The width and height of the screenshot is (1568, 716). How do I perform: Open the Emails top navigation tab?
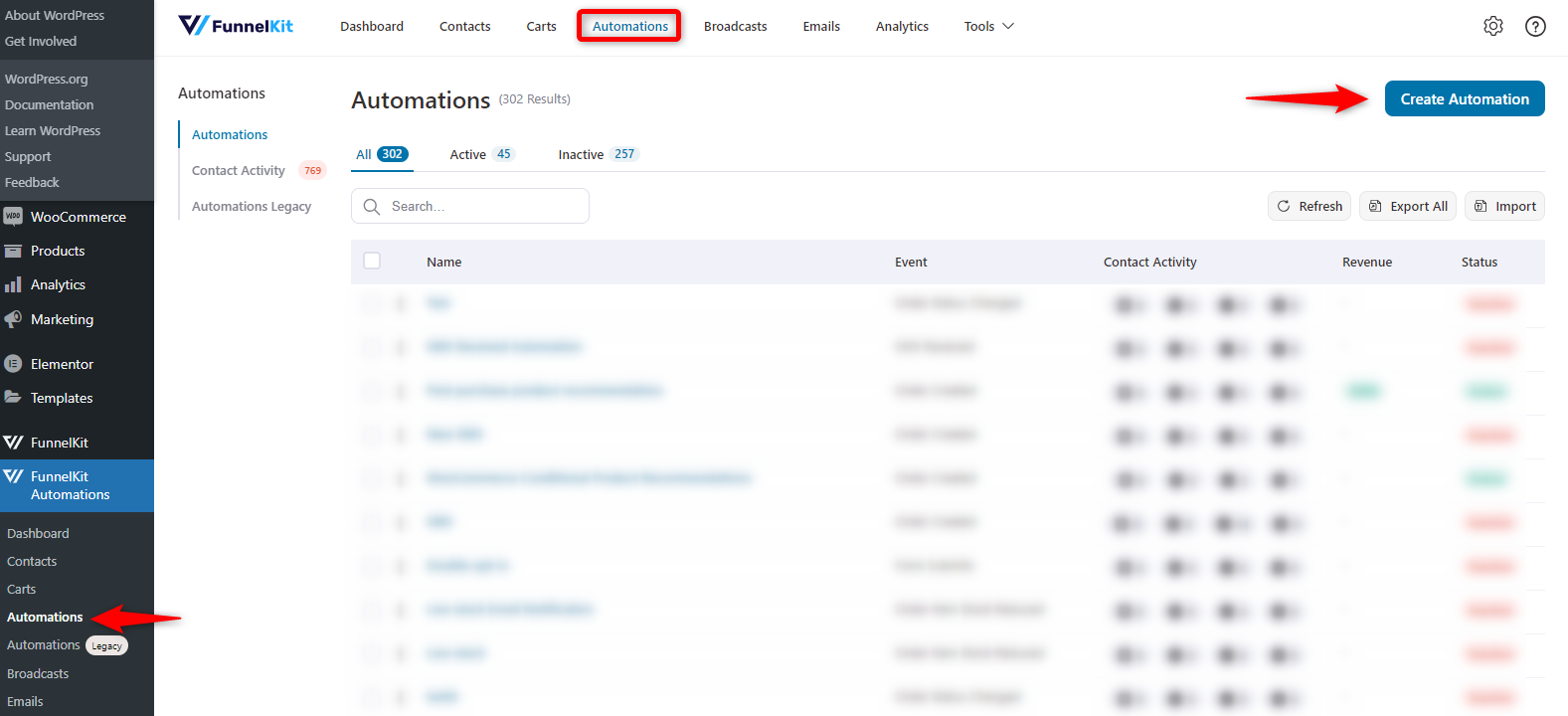[821, 26]
